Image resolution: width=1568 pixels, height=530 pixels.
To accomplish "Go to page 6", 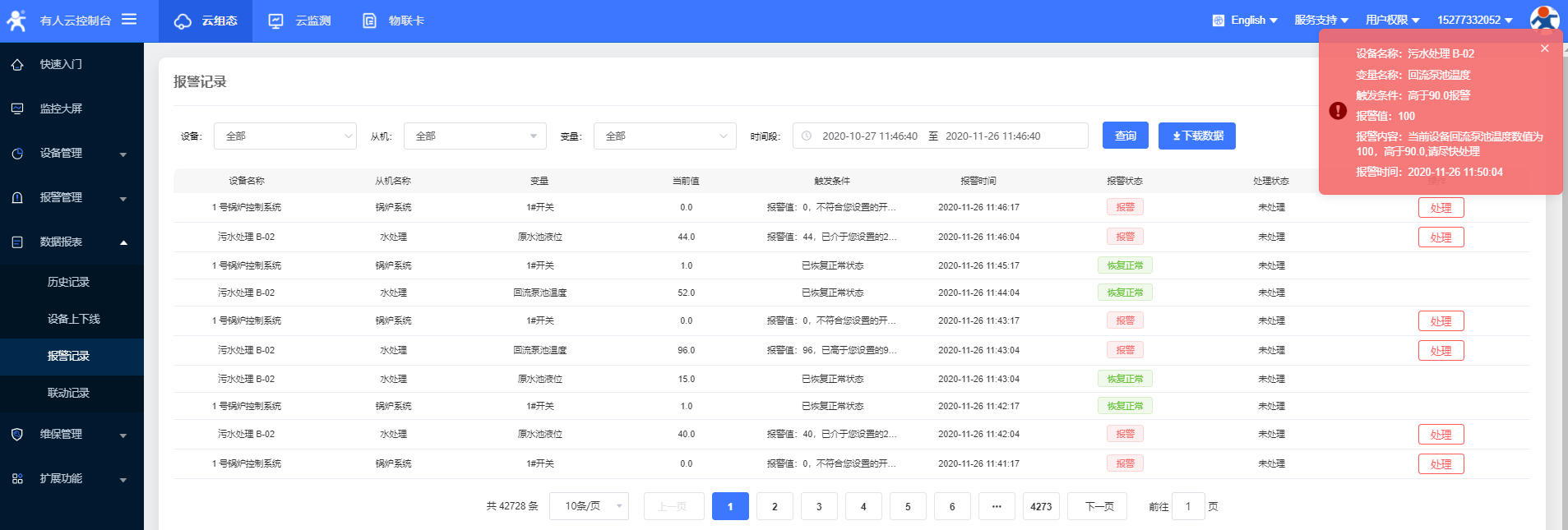I will pyautogui.click(x=952, y=506).
